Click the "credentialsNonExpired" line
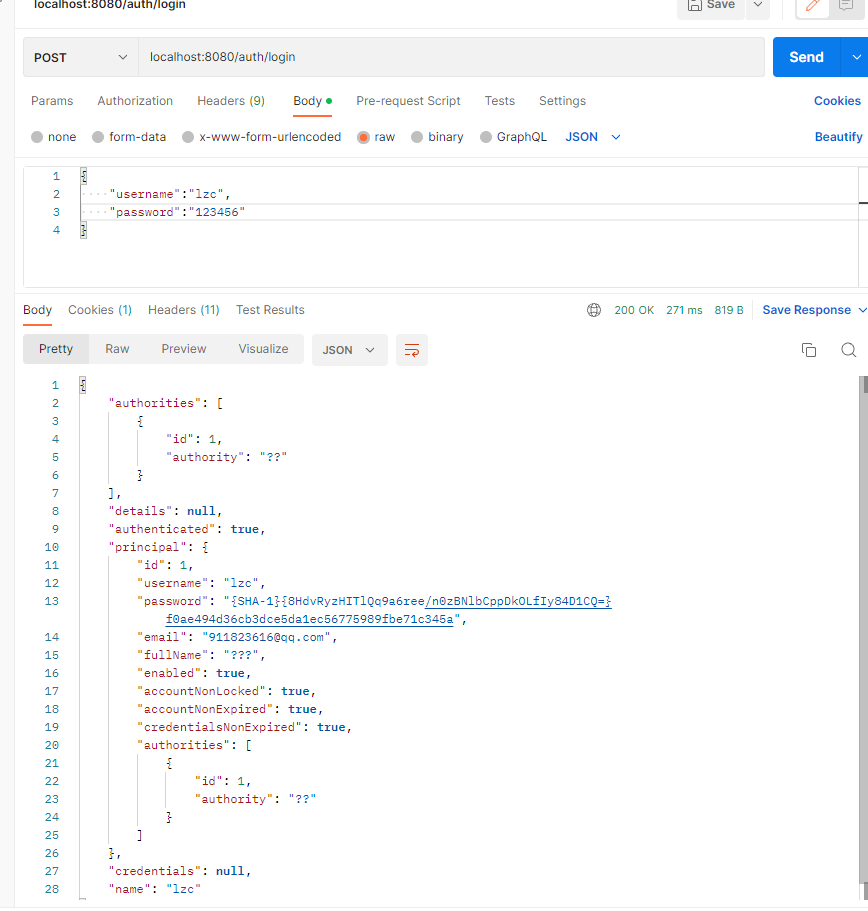The image size is (868, 911). point(245,727)
